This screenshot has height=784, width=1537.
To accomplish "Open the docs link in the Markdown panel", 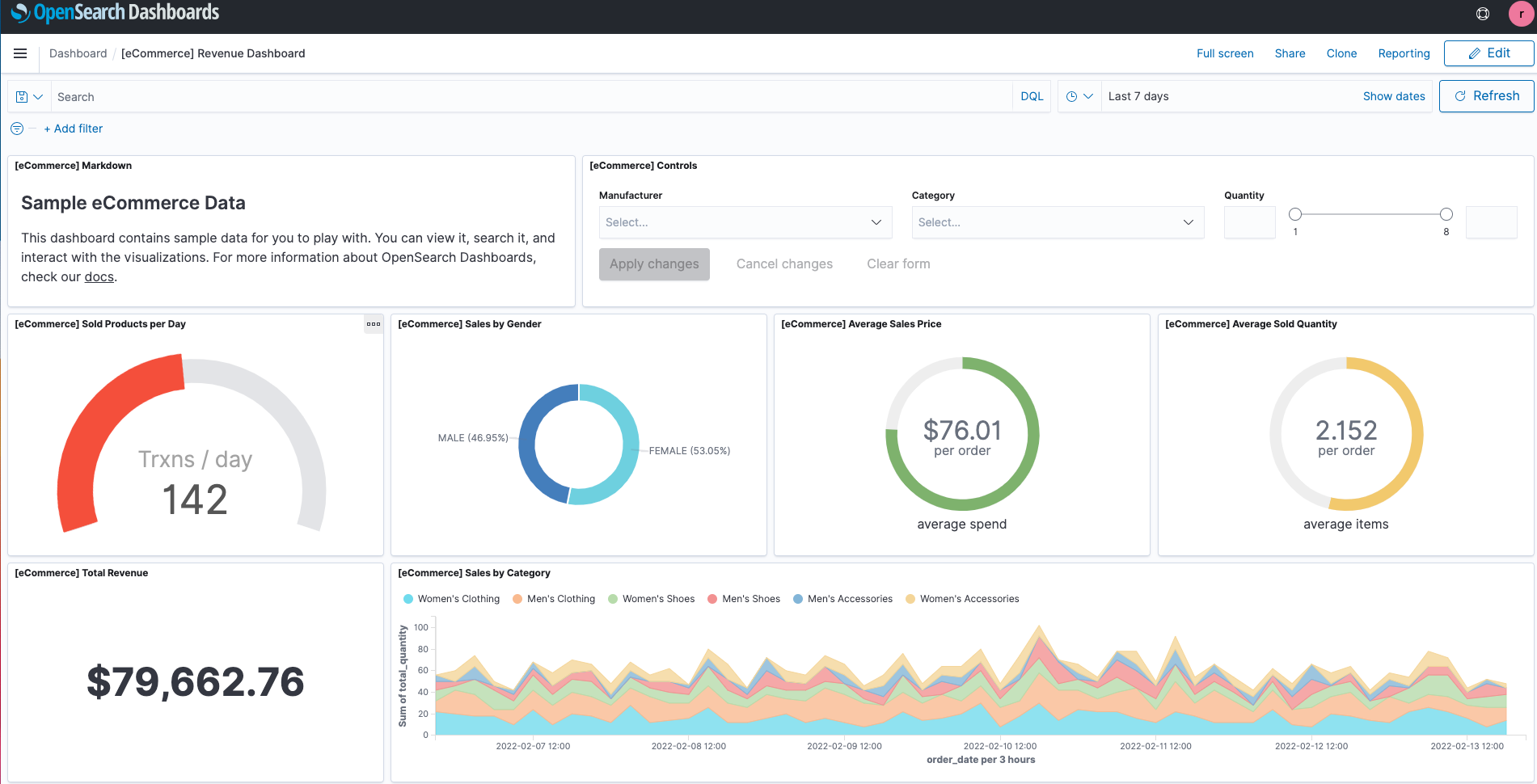I will tap(99, 276).
